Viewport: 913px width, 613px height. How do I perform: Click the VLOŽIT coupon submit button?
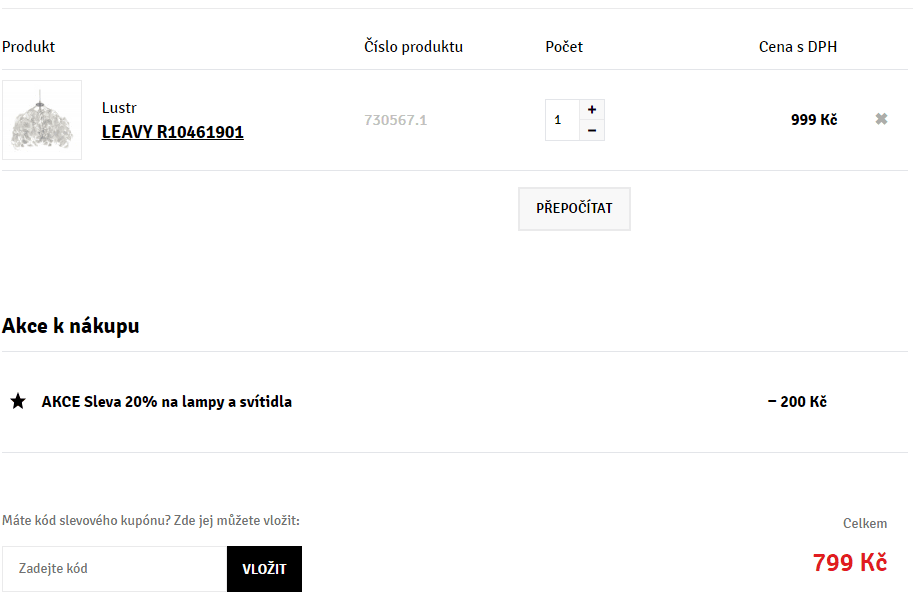coord(264,569)
